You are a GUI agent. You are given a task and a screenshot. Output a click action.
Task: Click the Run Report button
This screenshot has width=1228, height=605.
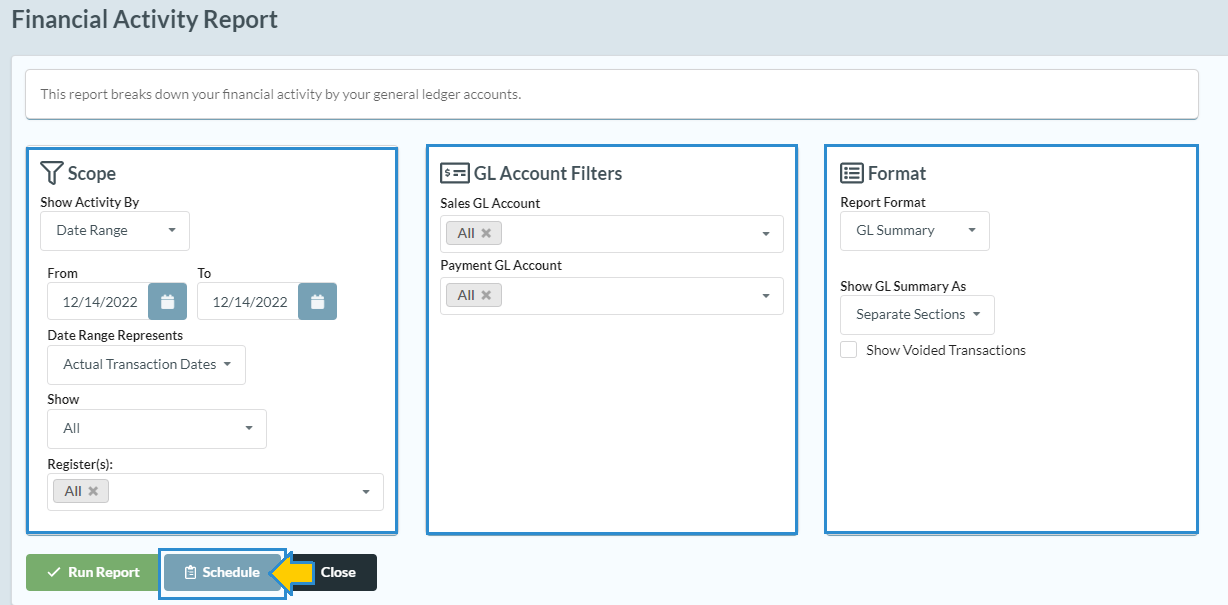coord(93,573)
